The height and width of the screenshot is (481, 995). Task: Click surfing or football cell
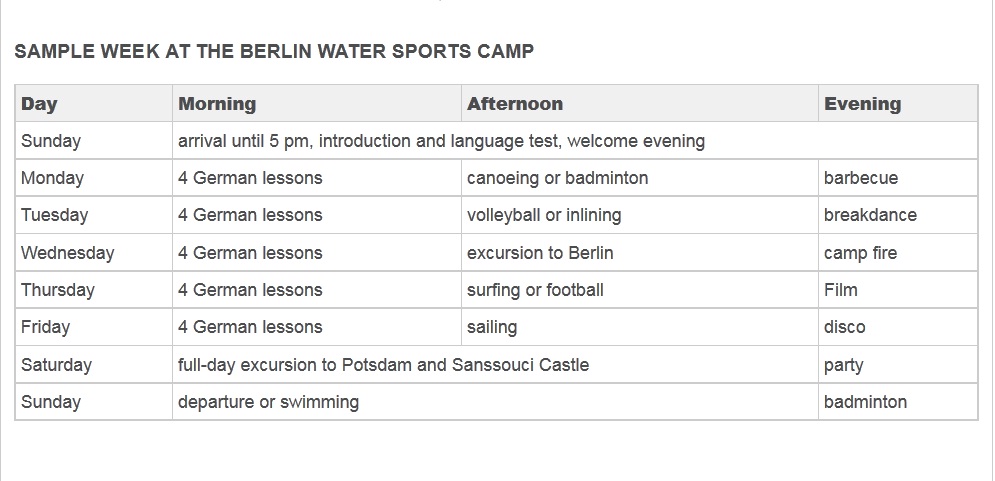pyautogui.click(x=640, y=290)
